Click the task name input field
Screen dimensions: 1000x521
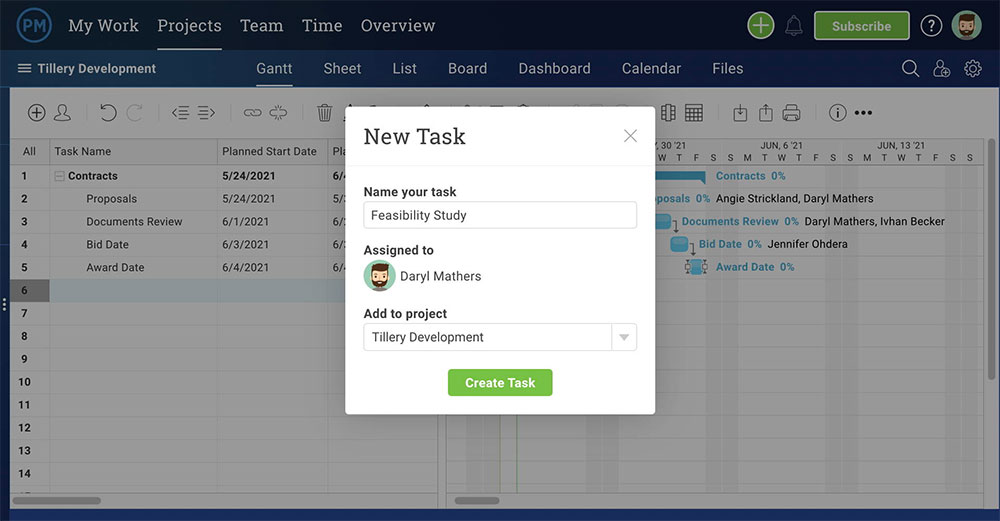[x=500, y=215]
